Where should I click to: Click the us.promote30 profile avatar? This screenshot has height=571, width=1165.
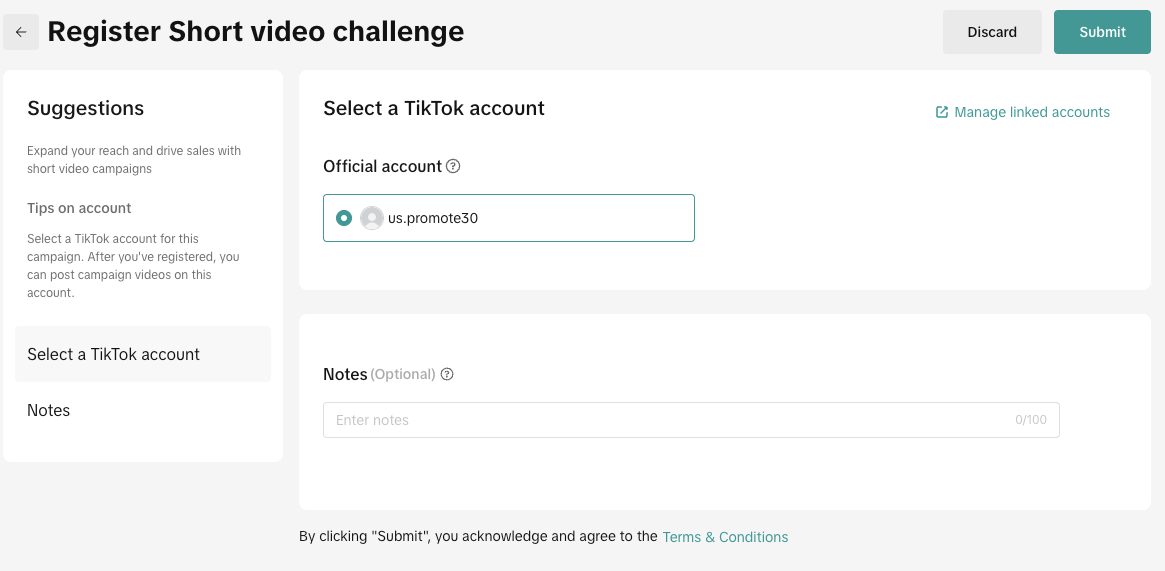[372, 218]
